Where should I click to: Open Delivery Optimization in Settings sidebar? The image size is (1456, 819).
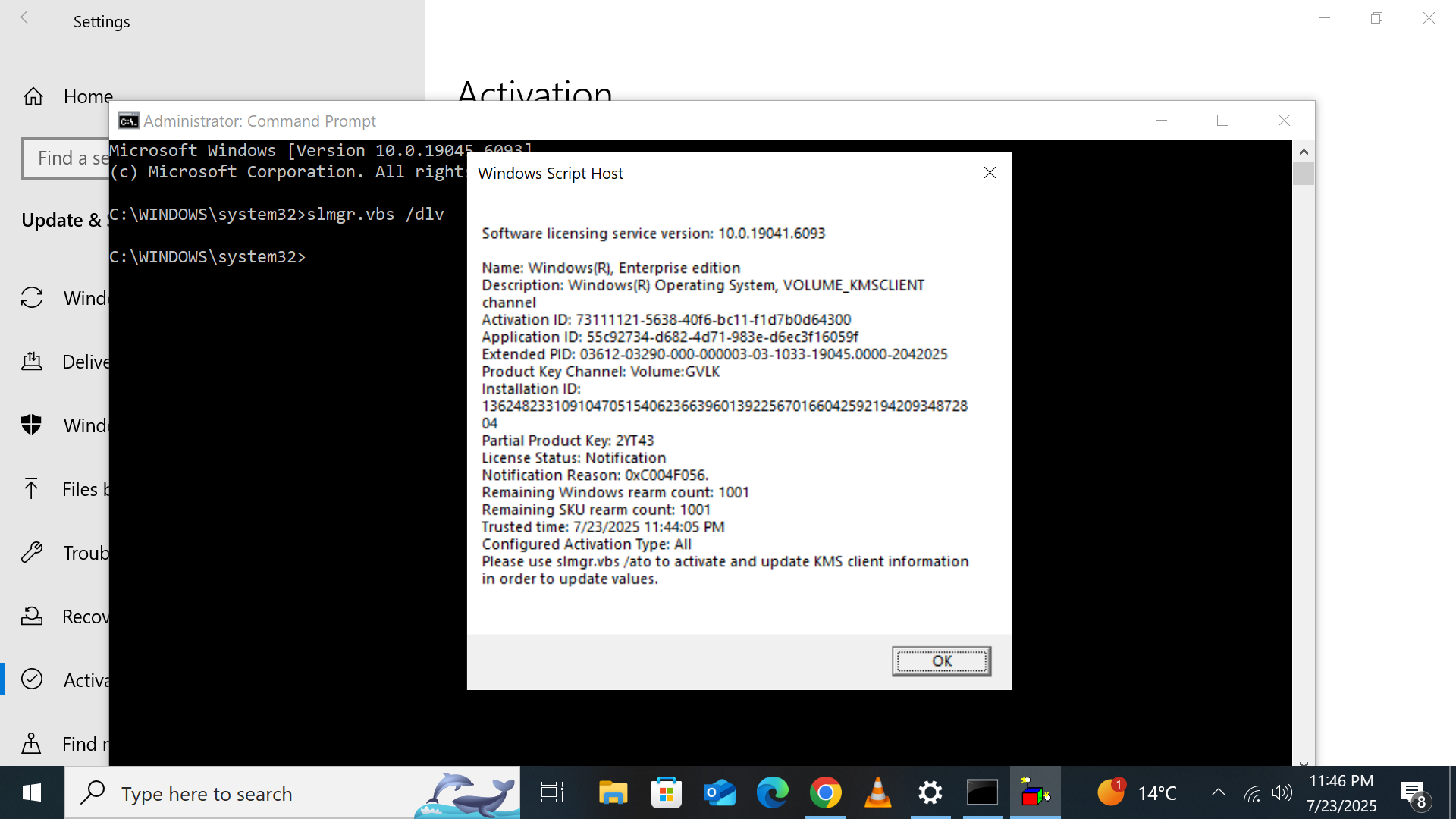coord(65,362)
